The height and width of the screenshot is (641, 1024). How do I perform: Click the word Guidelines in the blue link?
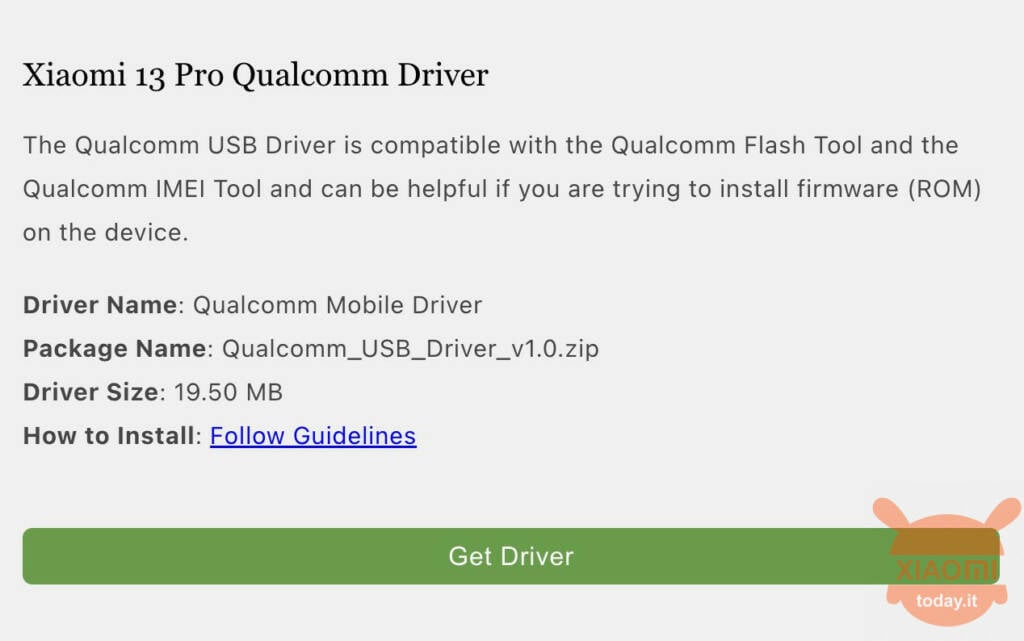point(355,436)
